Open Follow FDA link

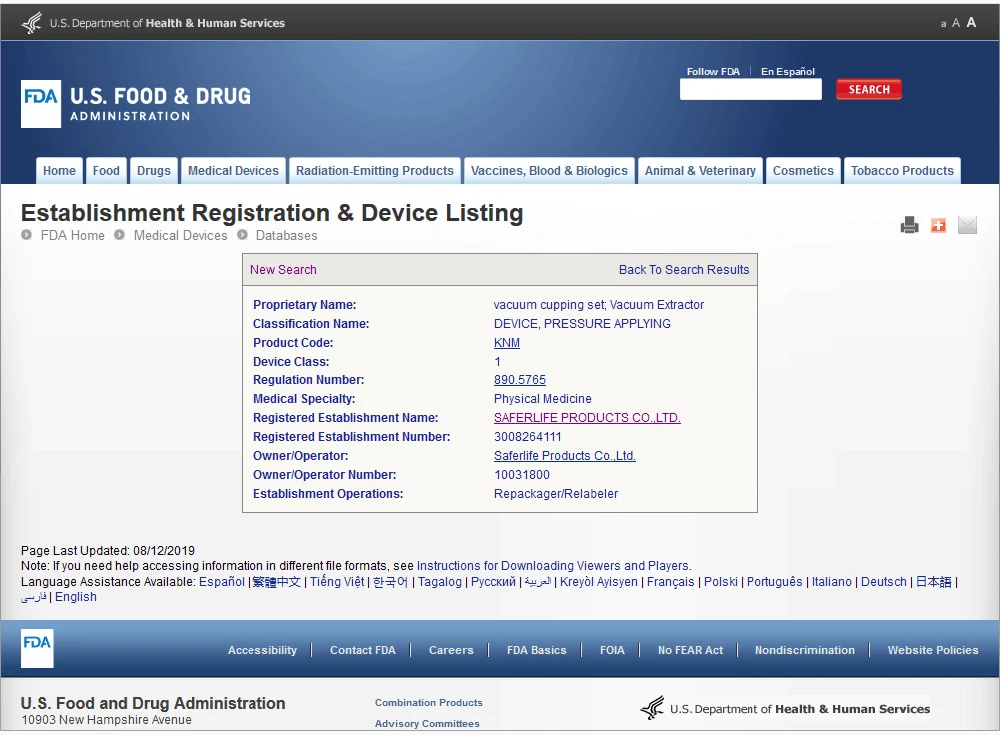713,71
